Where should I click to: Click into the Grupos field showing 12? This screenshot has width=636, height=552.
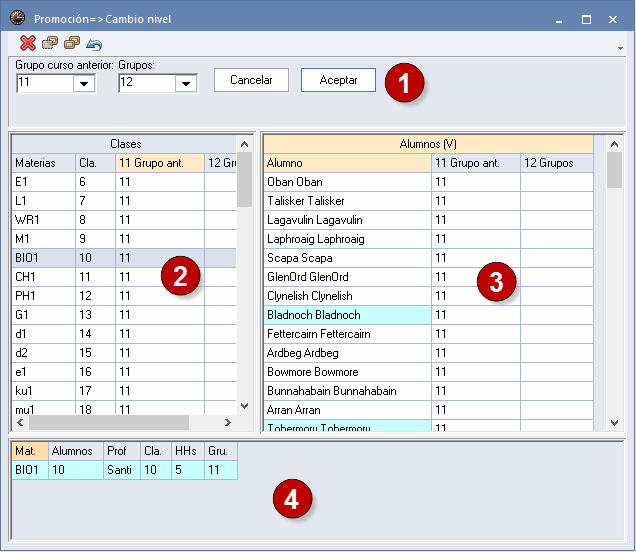tap(147, 84)
